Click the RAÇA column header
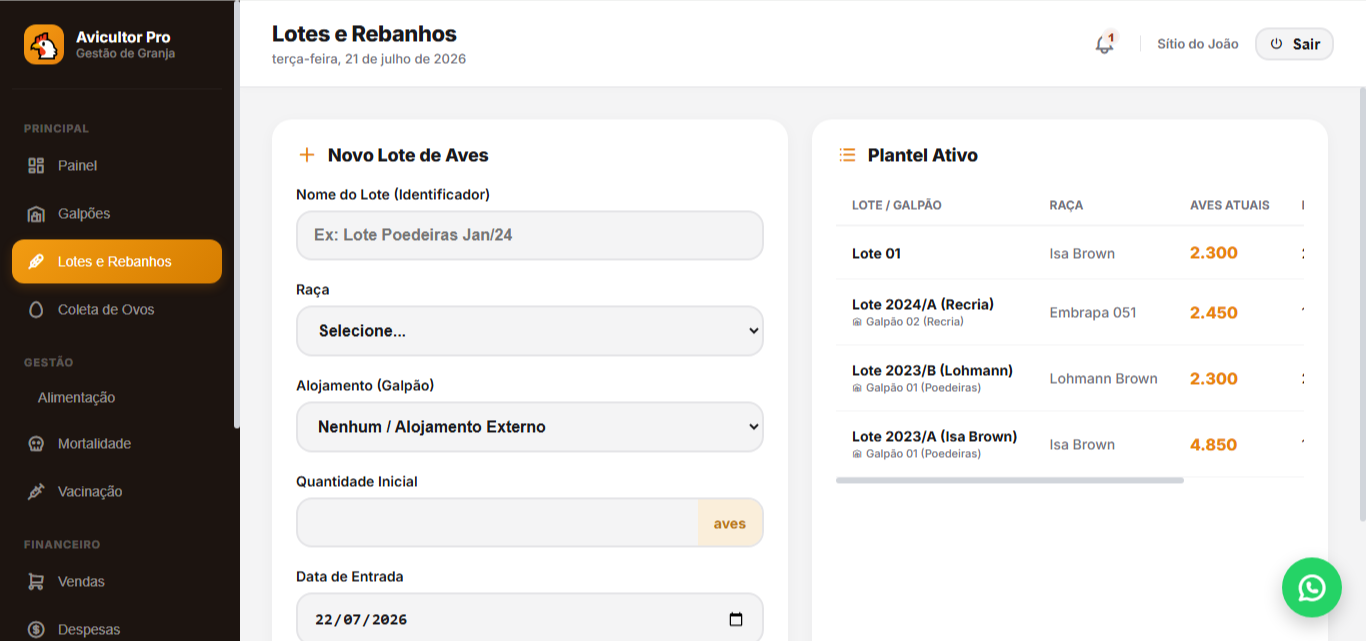Viewport: 1366px width, 641px height. [x=1066, y=205]
